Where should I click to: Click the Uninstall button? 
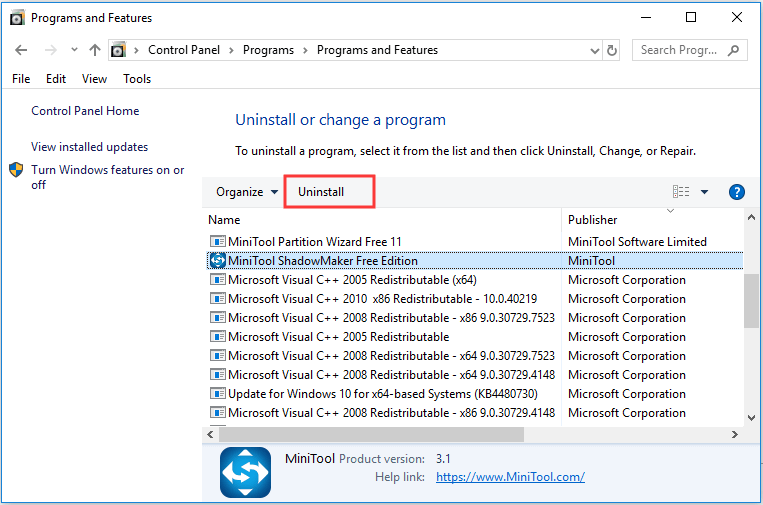[x=321, y=192]
